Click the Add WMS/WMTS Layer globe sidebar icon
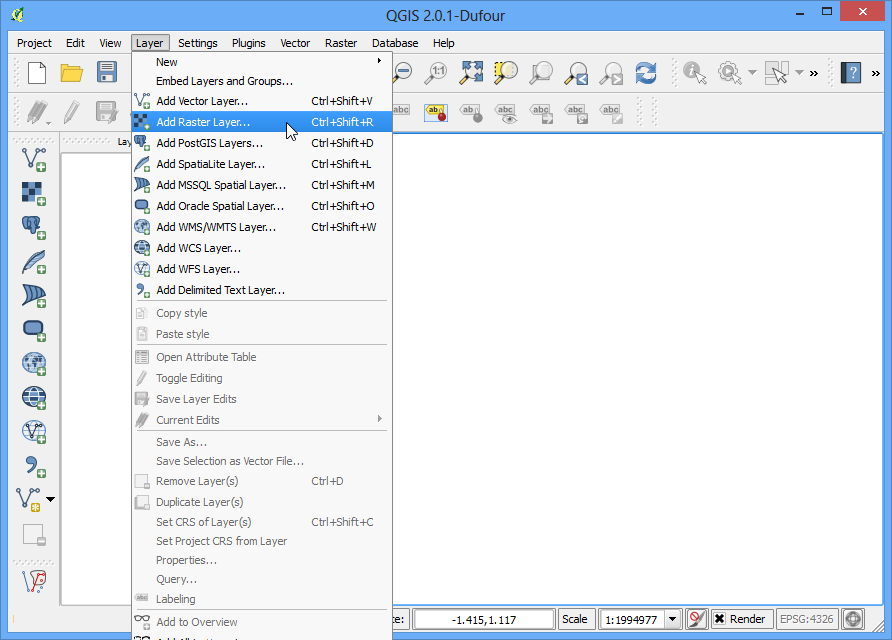The height and width of the screenshot is (640, 892). click(x=34, y=364)
